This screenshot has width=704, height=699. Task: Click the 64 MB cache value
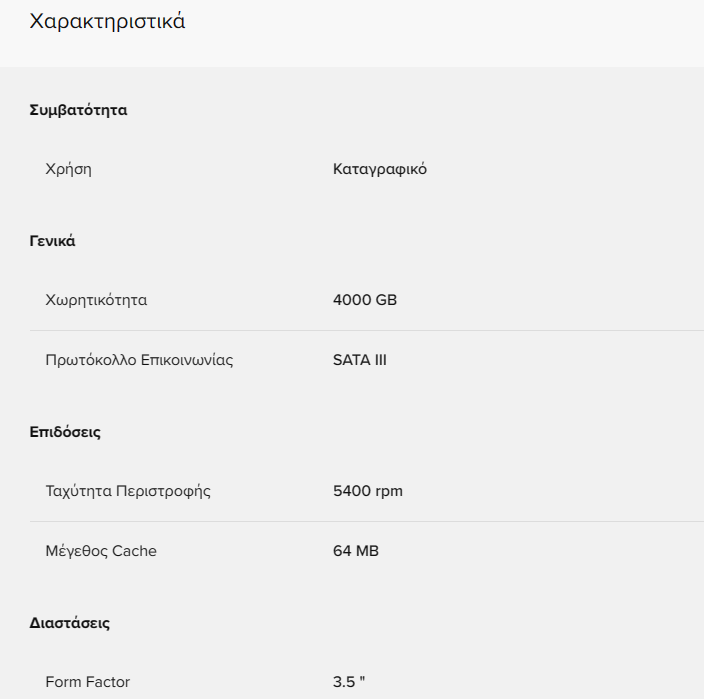(x=356, y=551)
